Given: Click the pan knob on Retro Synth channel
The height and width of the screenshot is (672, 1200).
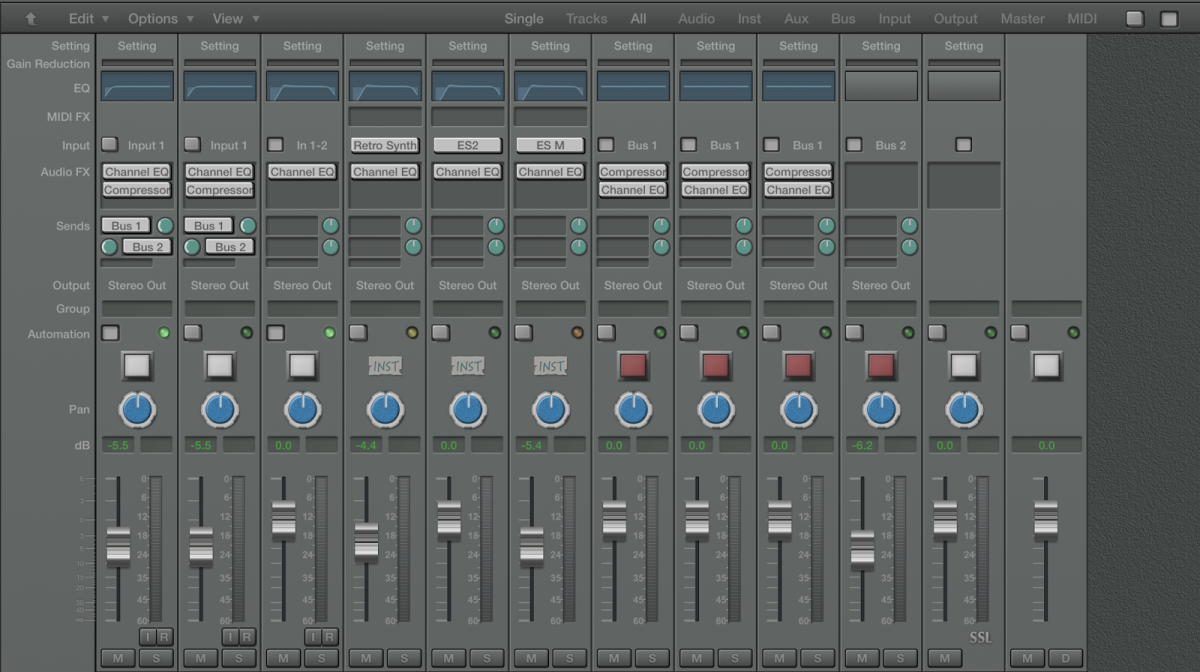Looking at the screenshot, I should click(x=385, y=409).
